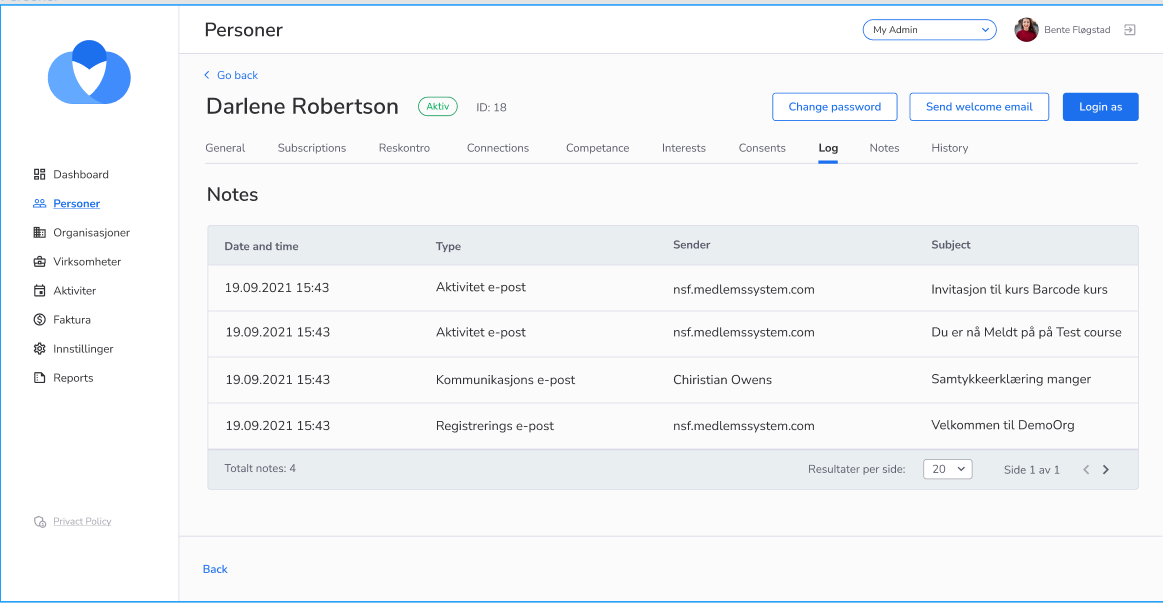Click the Go back chevron icon

[x=207, y=75]
